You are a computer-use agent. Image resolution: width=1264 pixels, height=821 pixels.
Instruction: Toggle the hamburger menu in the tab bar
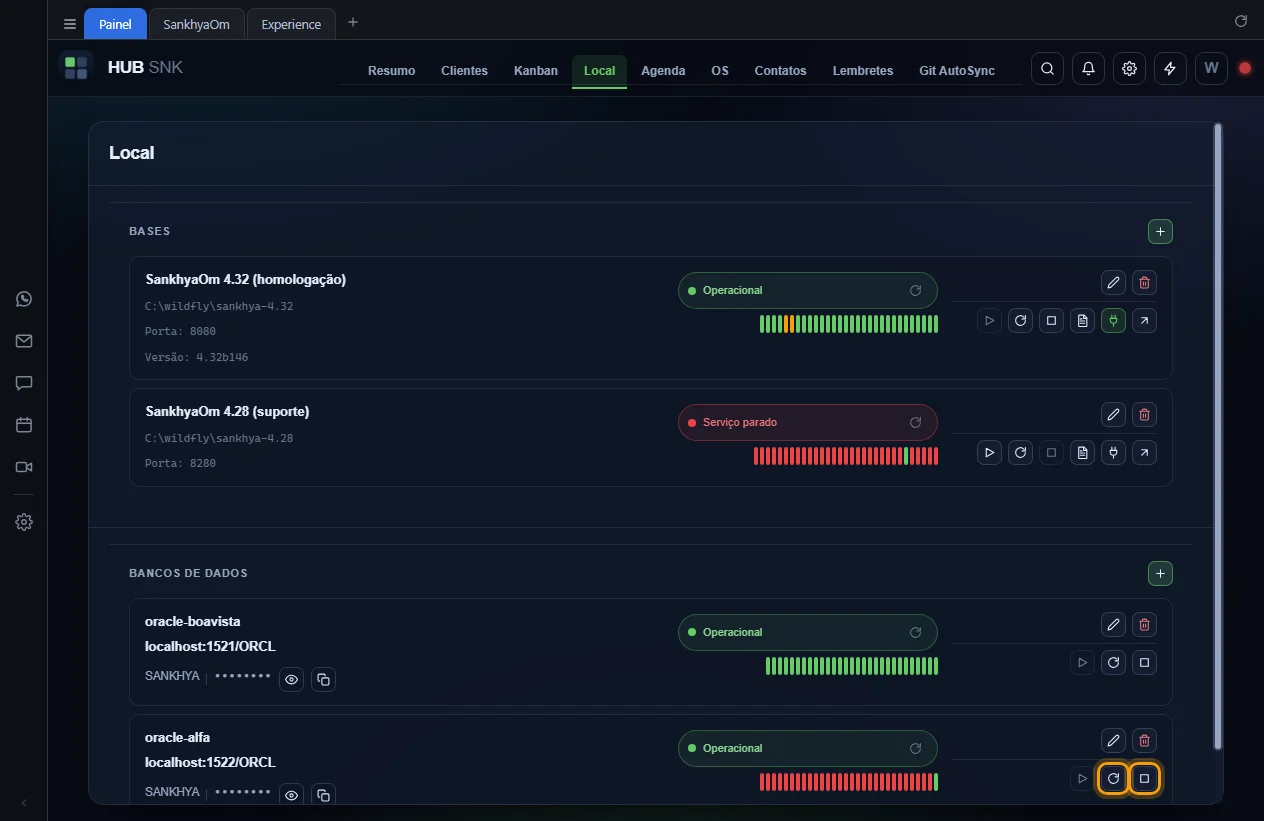[x=70, y=24]
